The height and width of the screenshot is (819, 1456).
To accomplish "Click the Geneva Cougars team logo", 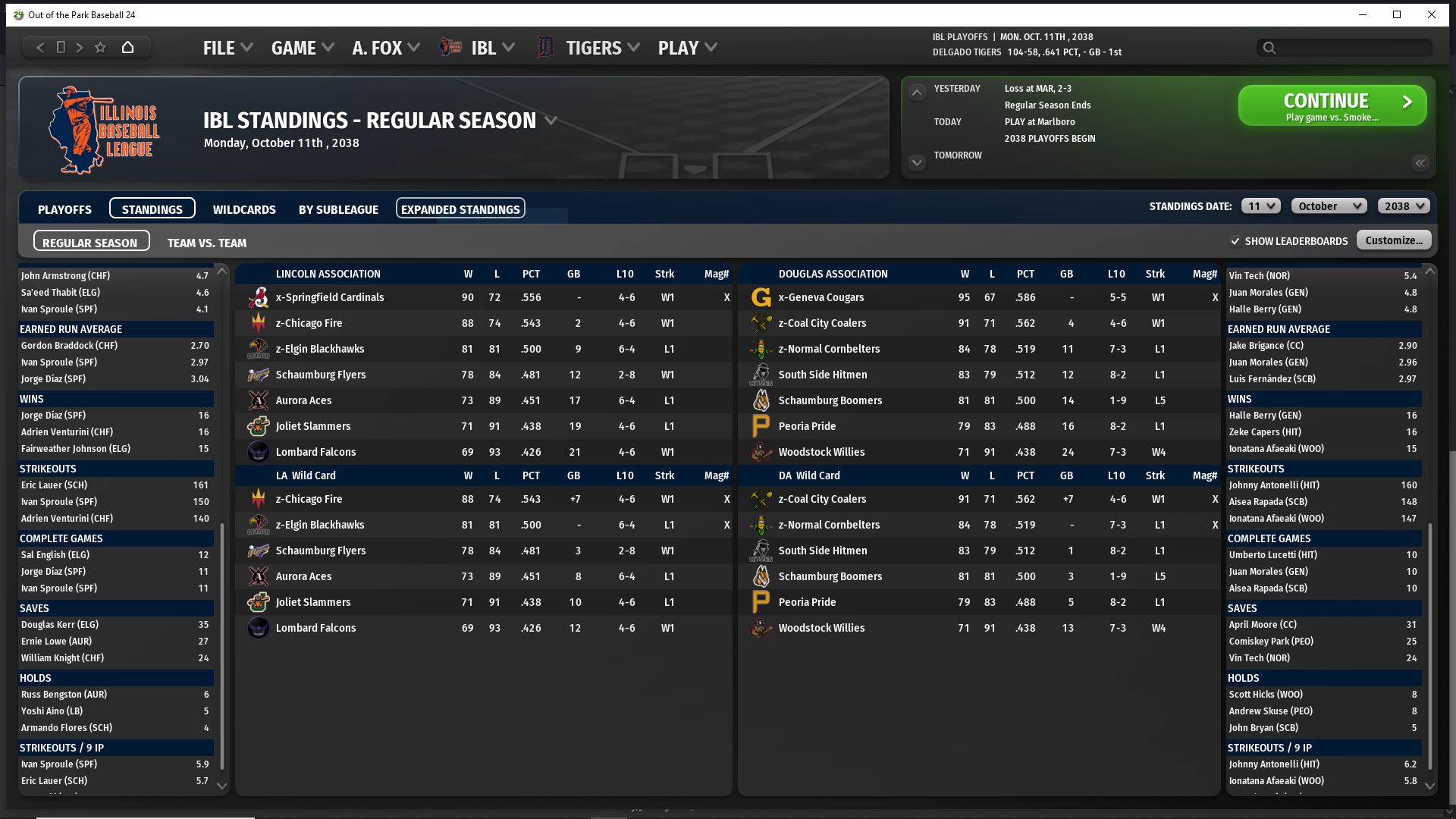I will click(761, 297).
